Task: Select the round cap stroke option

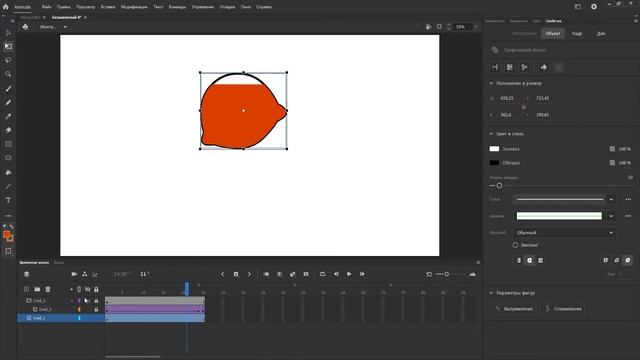Action: [x=529, y=260]
